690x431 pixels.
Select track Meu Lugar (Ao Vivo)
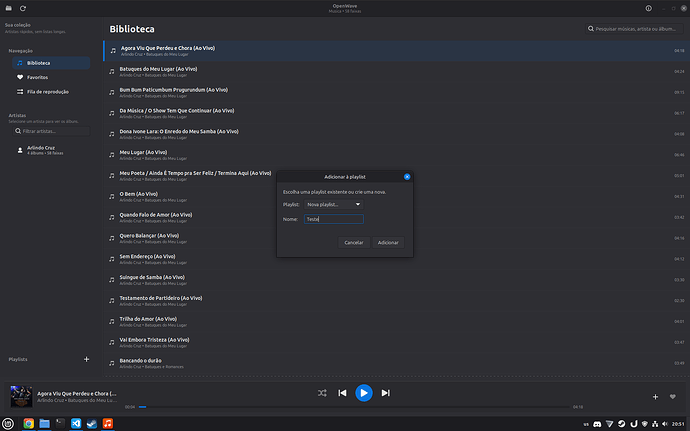(396, 155)
